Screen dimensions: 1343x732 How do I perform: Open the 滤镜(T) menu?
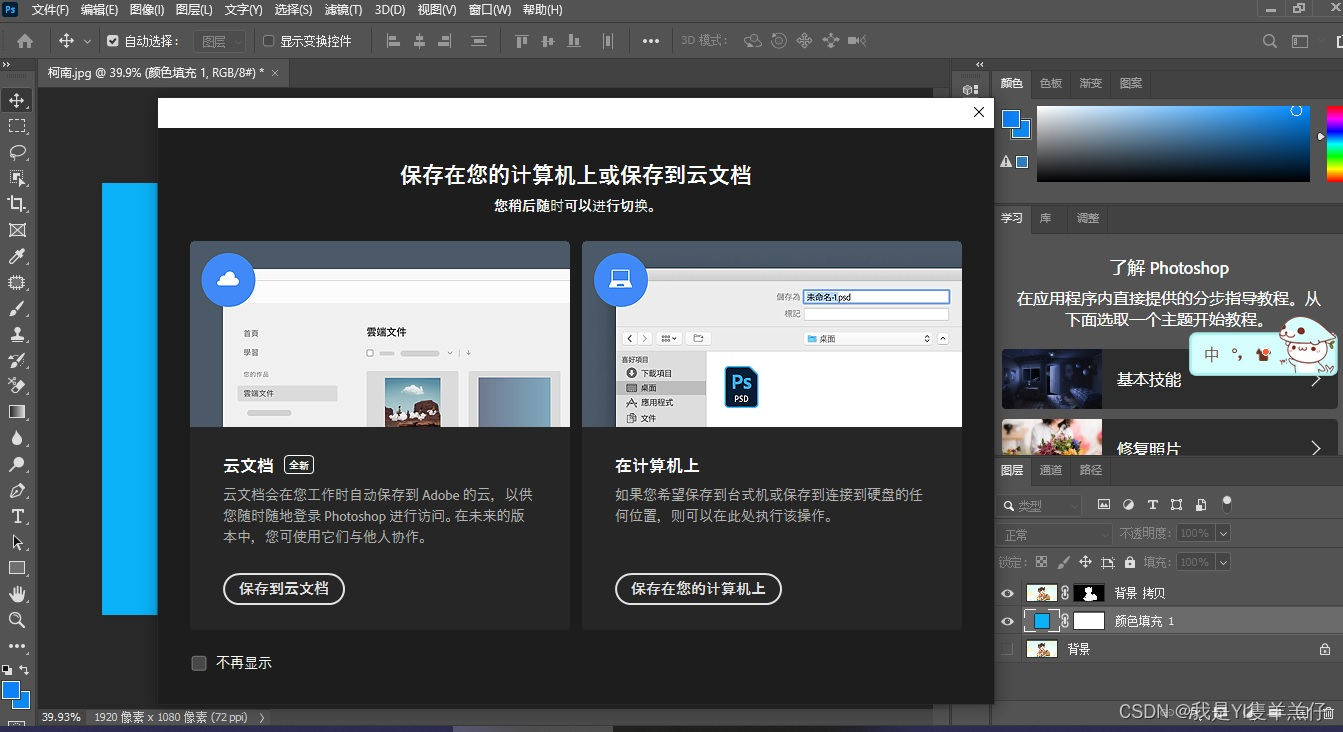point(343,10)
